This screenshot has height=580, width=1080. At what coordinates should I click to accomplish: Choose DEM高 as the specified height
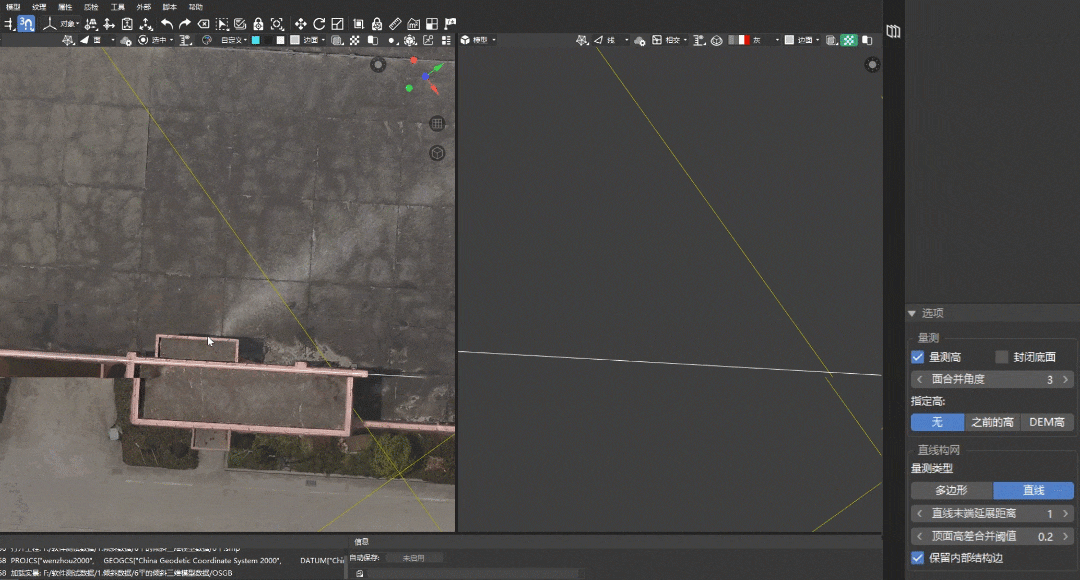[x=1047, y=422]
